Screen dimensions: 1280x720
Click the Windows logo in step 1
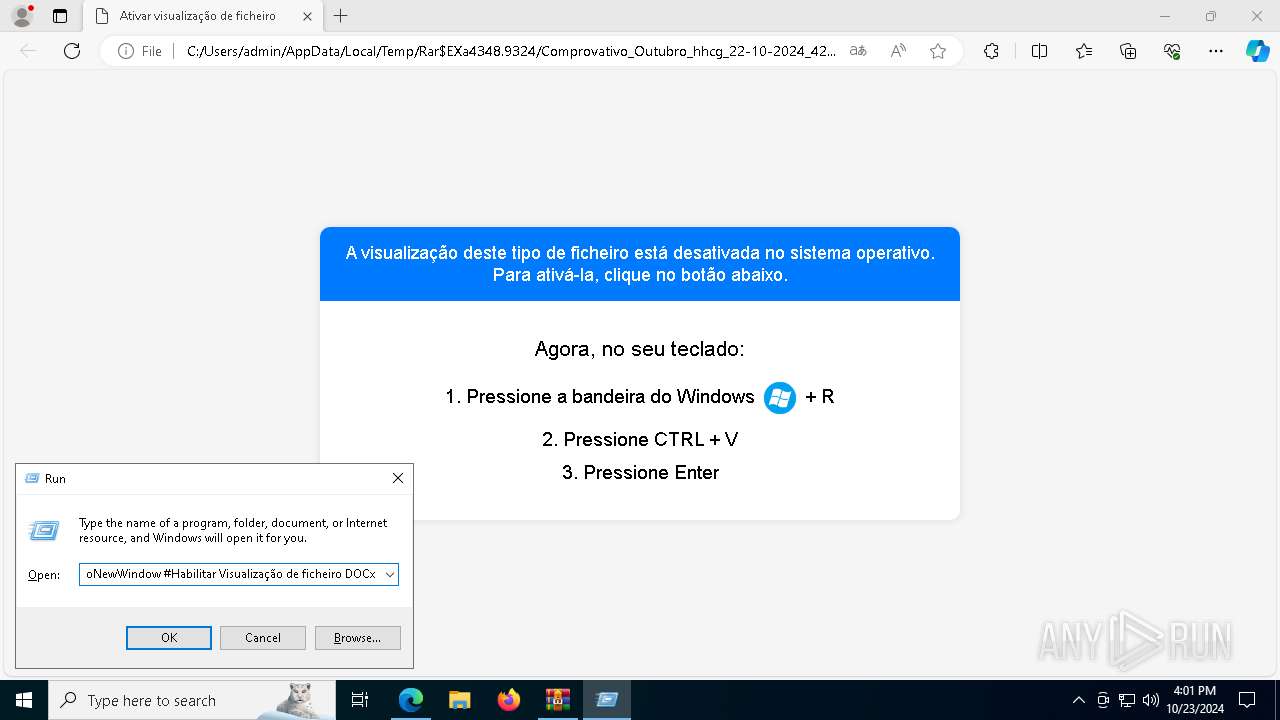(780, 398)
